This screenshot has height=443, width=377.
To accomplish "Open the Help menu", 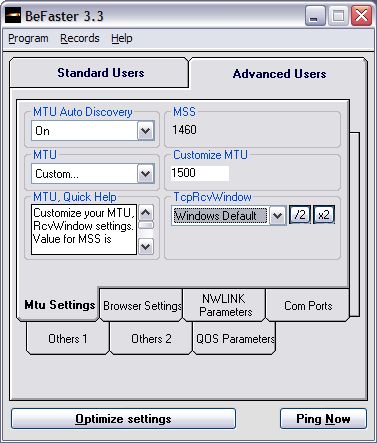I will click(122, 38).
